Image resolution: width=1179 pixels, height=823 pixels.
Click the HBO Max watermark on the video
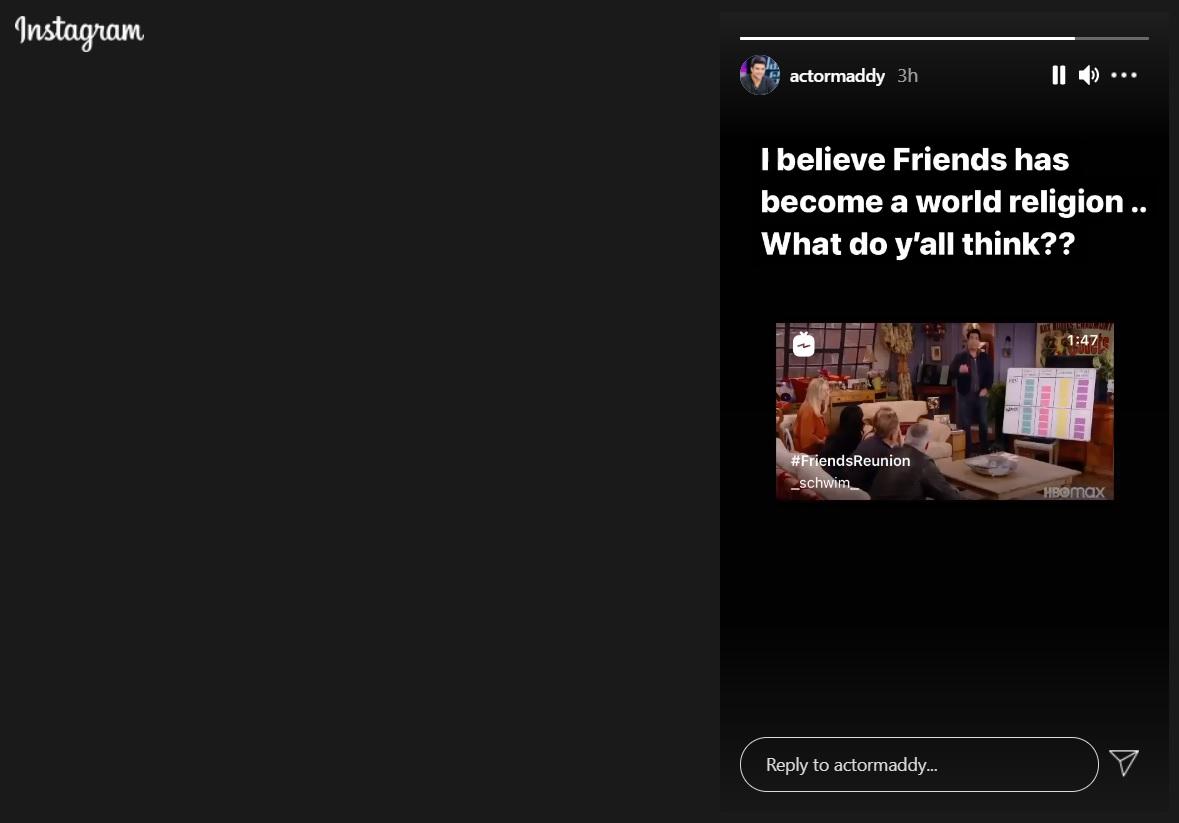tap(1074, 492)
